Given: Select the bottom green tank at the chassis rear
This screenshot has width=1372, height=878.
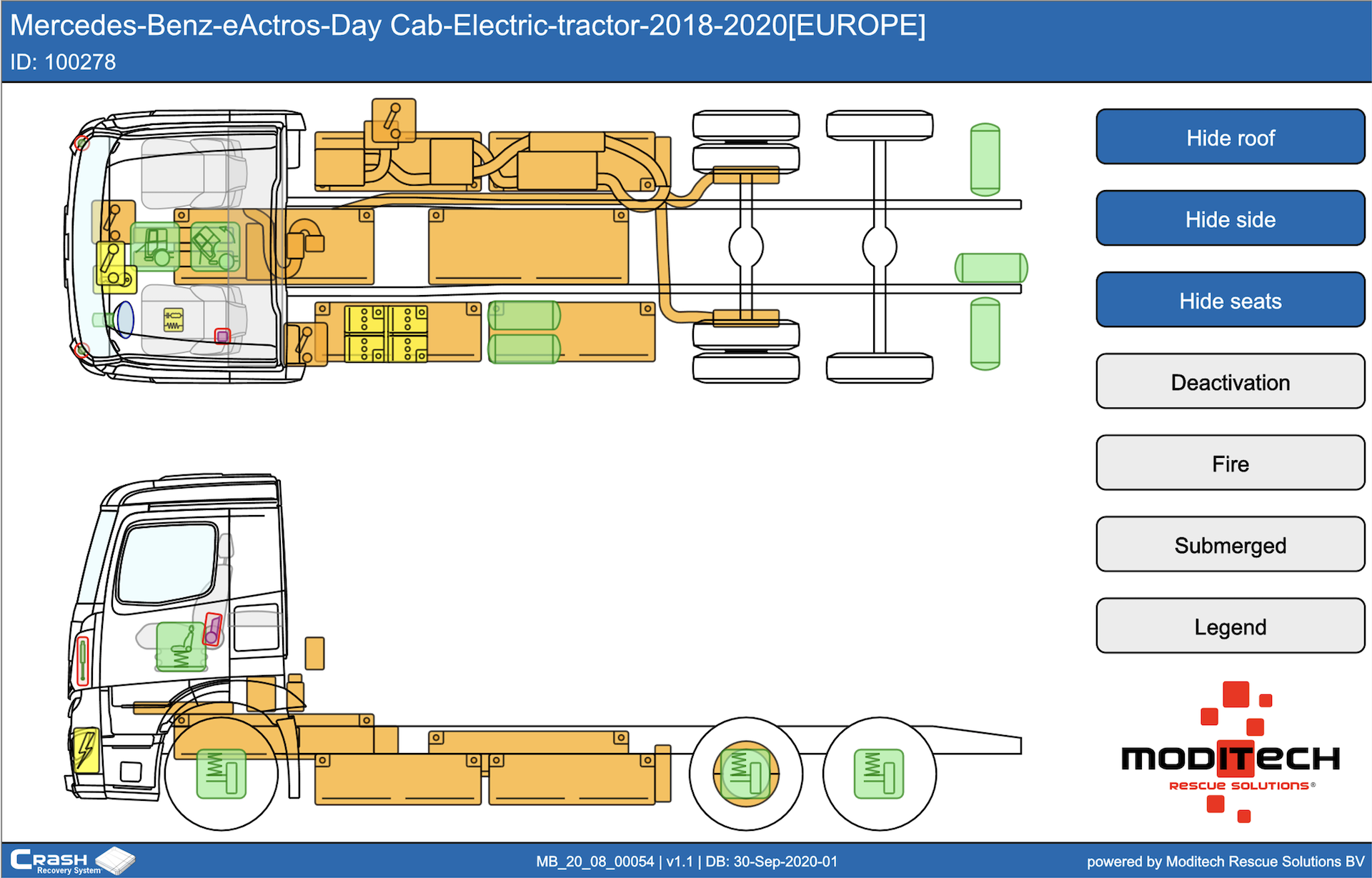Looking at the screenshot, I should coord(985,334).
